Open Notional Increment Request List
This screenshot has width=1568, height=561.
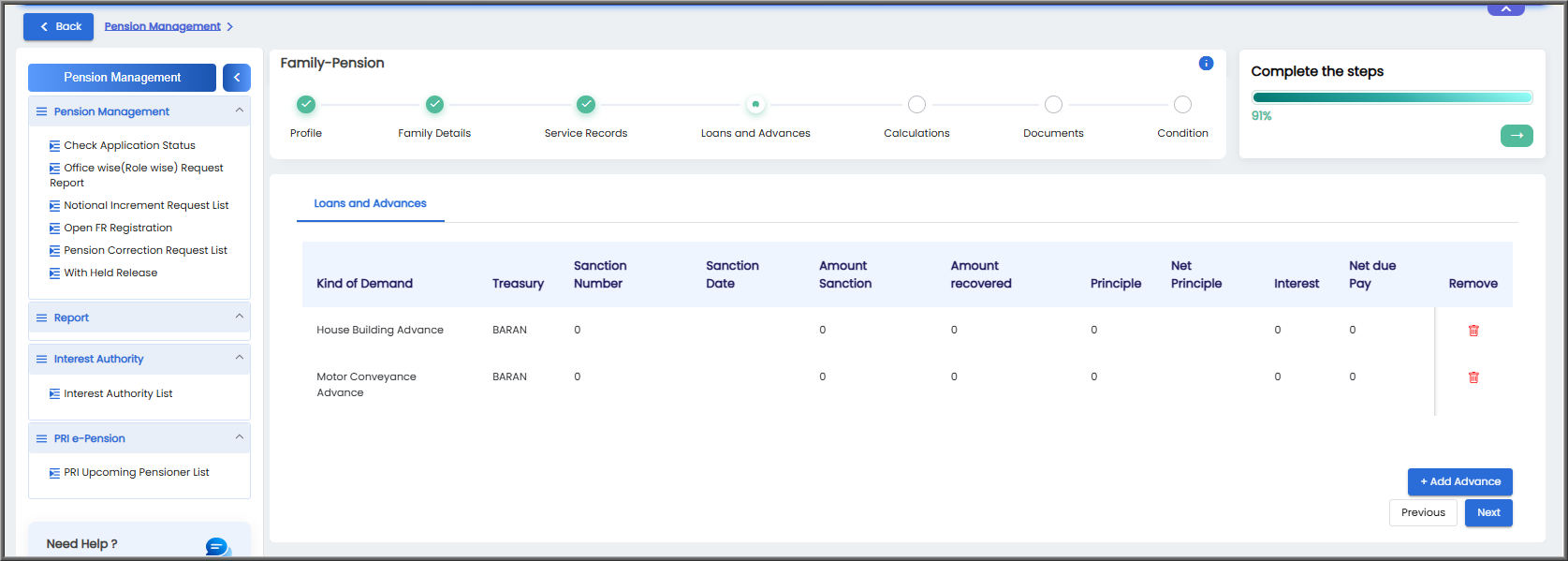tap(146, 205)
